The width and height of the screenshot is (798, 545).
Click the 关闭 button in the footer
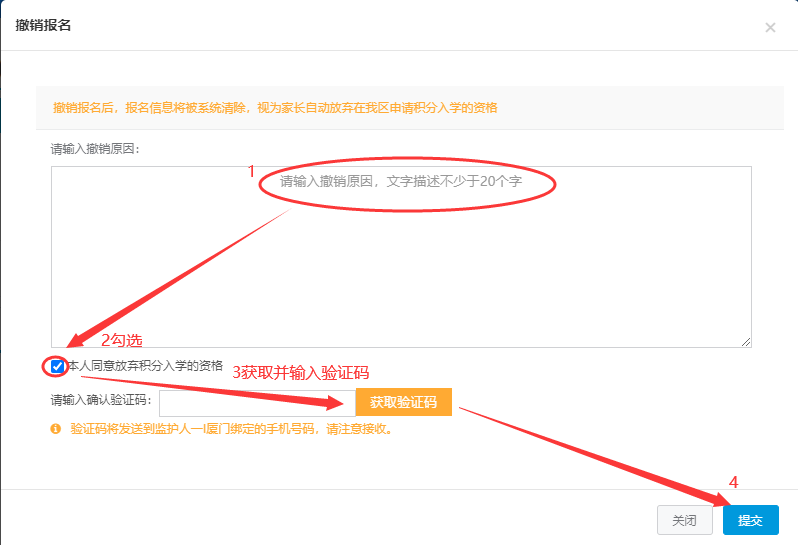click(684, 520)
